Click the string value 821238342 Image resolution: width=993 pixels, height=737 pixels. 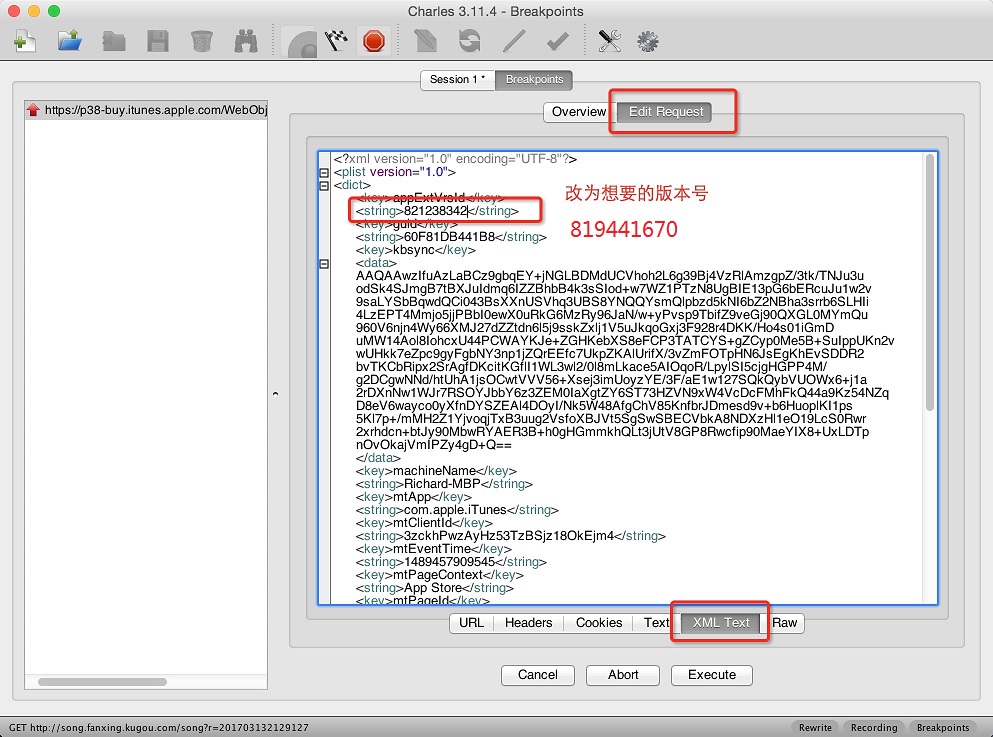[x=436, y=211]
